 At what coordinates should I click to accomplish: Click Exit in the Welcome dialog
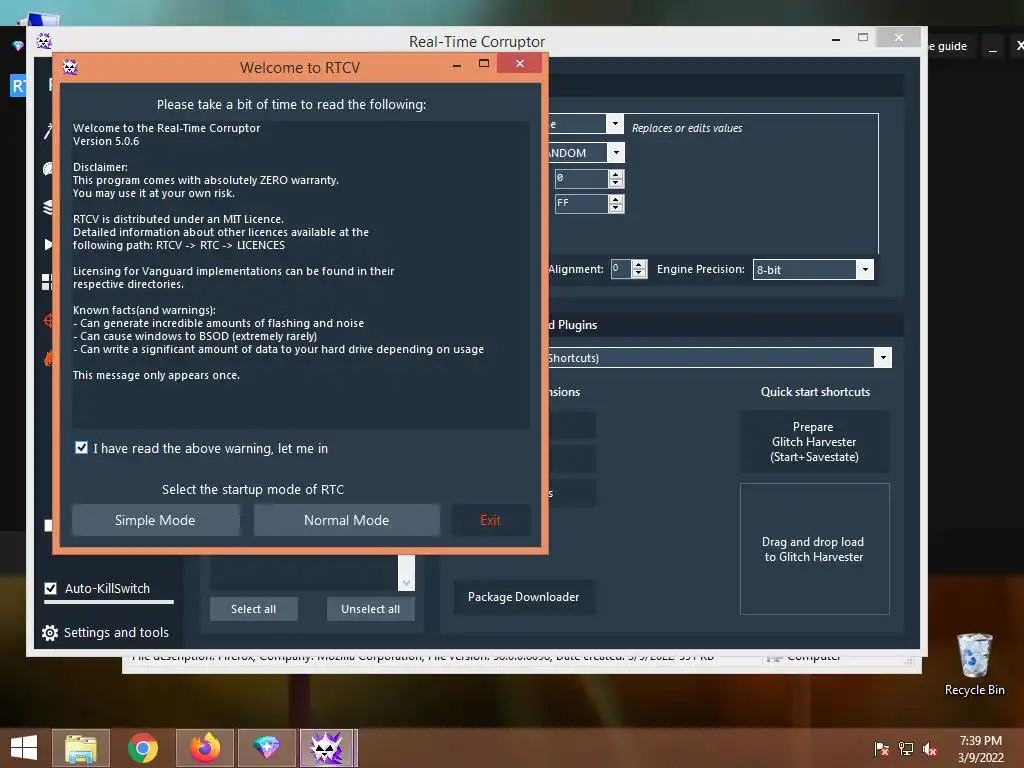(x=490, y=520)
